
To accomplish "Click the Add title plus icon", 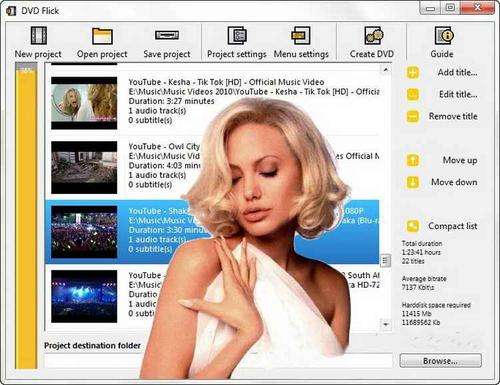I will click(x=413, y=72).
